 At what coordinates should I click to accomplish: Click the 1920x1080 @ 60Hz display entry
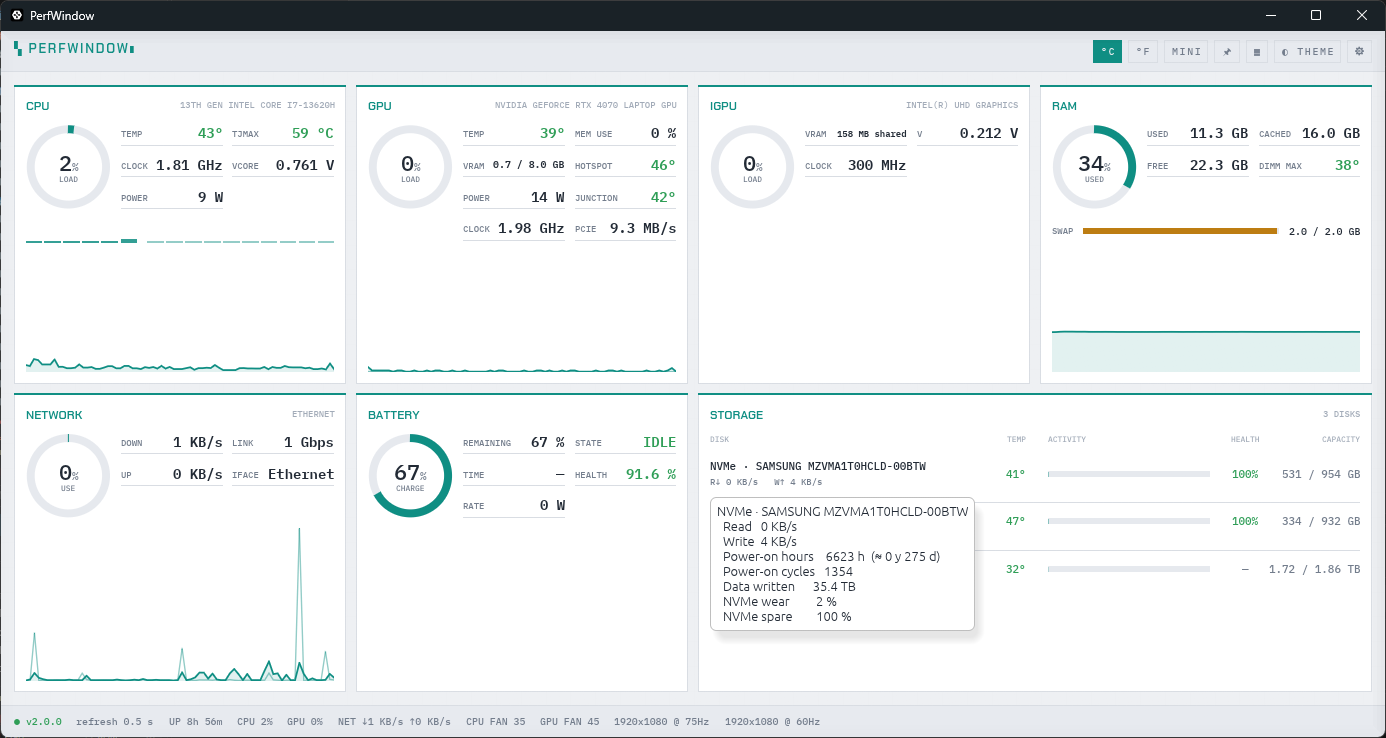[x=772, y=721]
